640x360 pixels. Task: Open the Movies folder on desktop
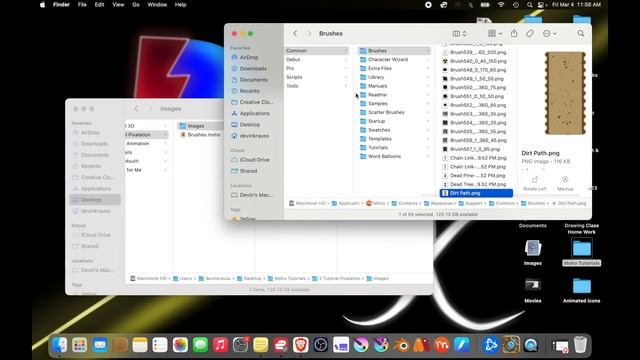click(533, 289)
